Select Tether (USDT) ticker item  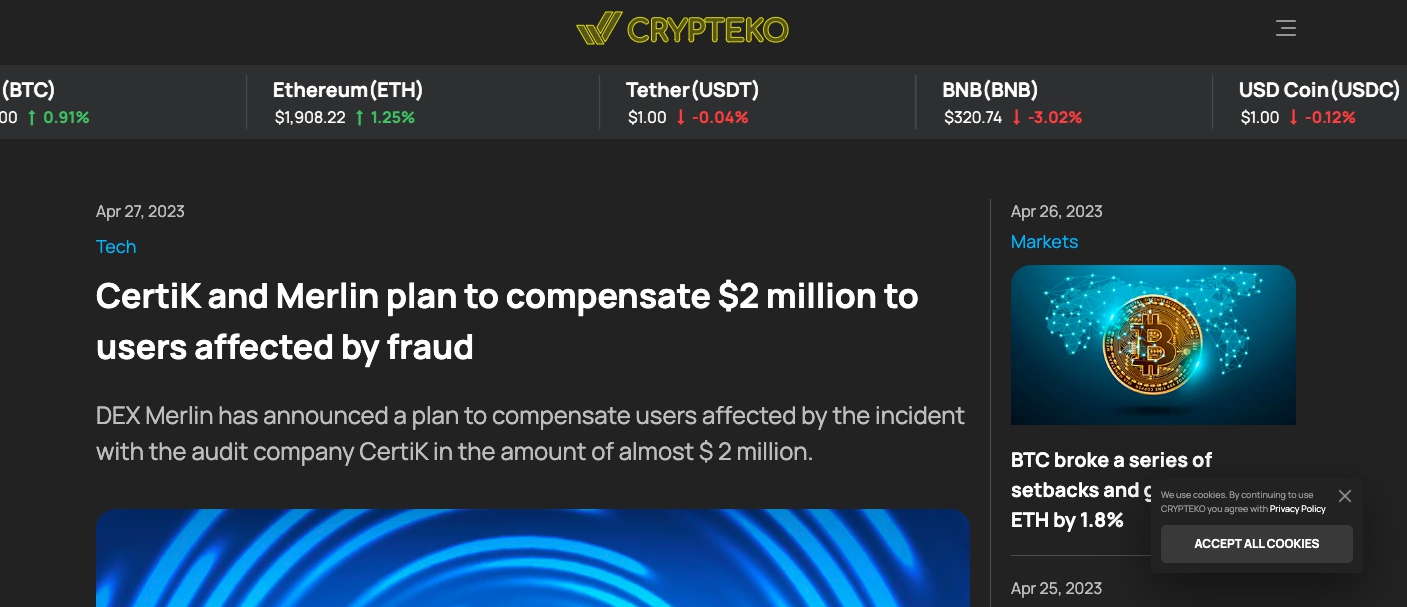692,102
